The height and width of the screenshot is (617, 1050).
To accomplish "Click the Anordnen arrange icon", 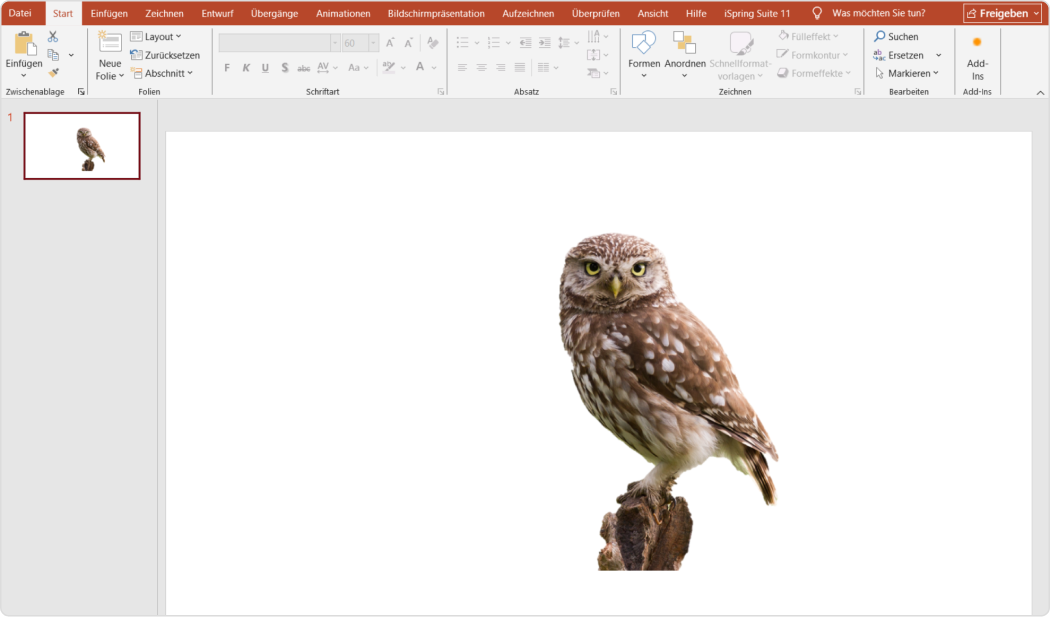I will [x=684, y=46].
